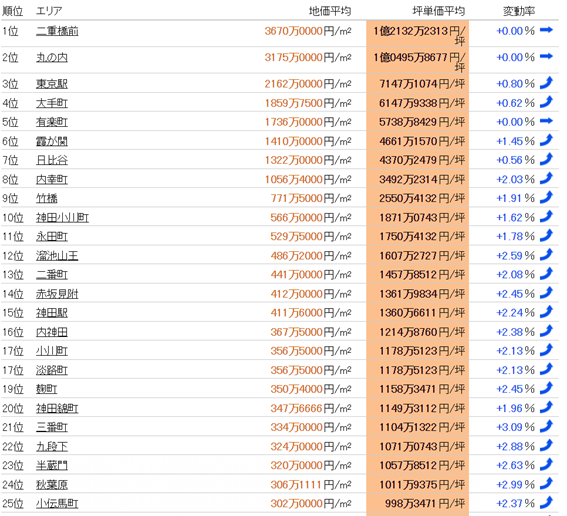
Task: Open the 三番町 area link
Action: click(52, 427)
